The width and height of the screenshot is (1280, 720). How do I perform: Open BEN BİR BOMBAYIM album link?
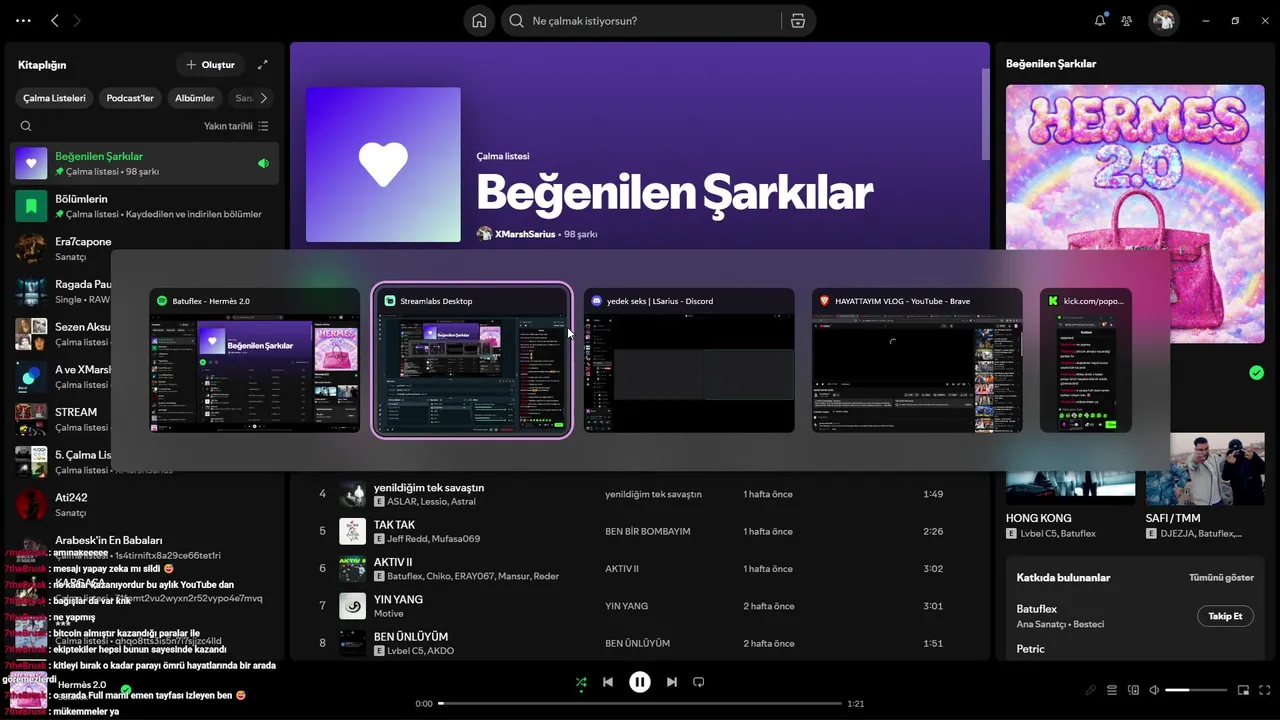tap(648, 532)
